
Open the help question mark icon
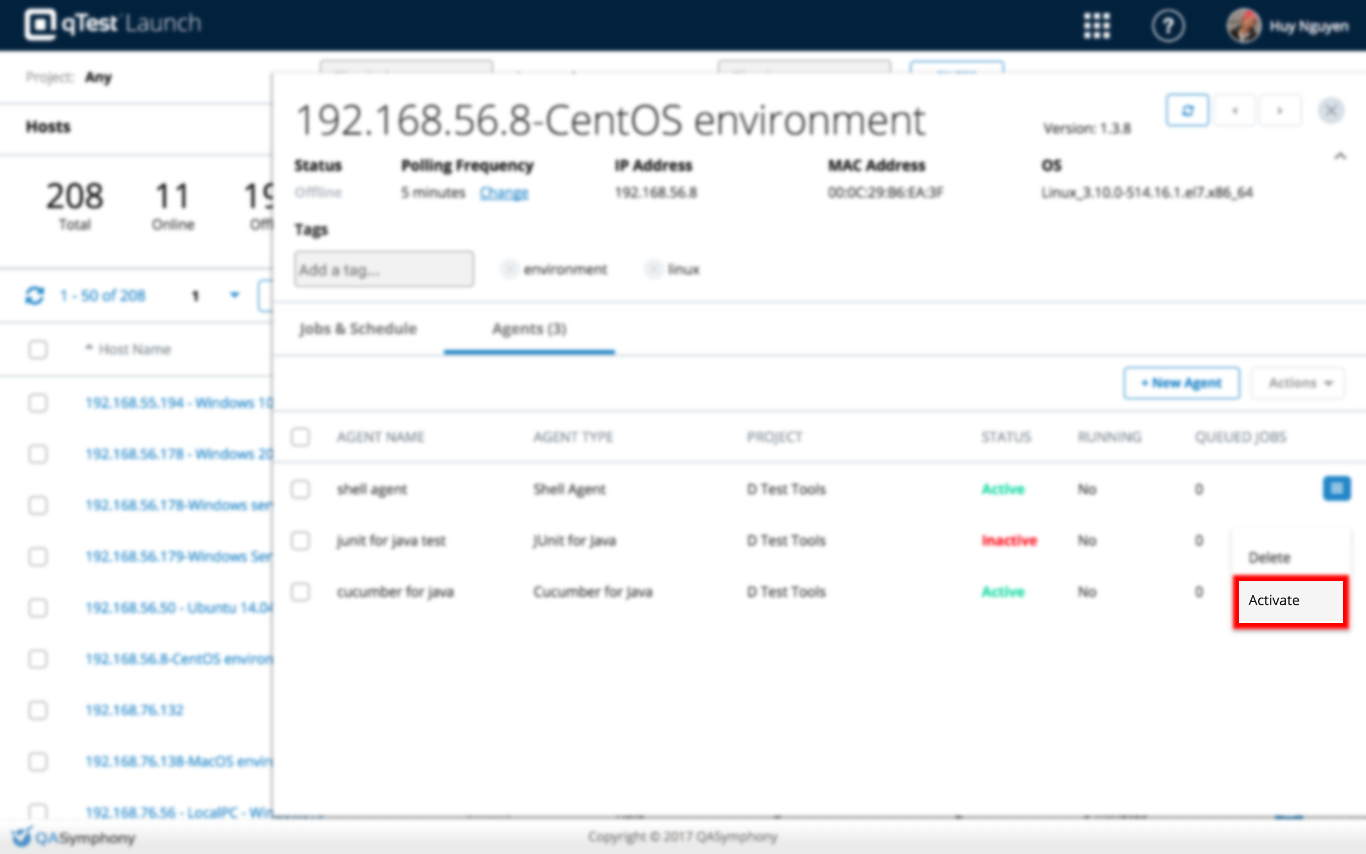pyautogui.click(x=1168, y=25)
